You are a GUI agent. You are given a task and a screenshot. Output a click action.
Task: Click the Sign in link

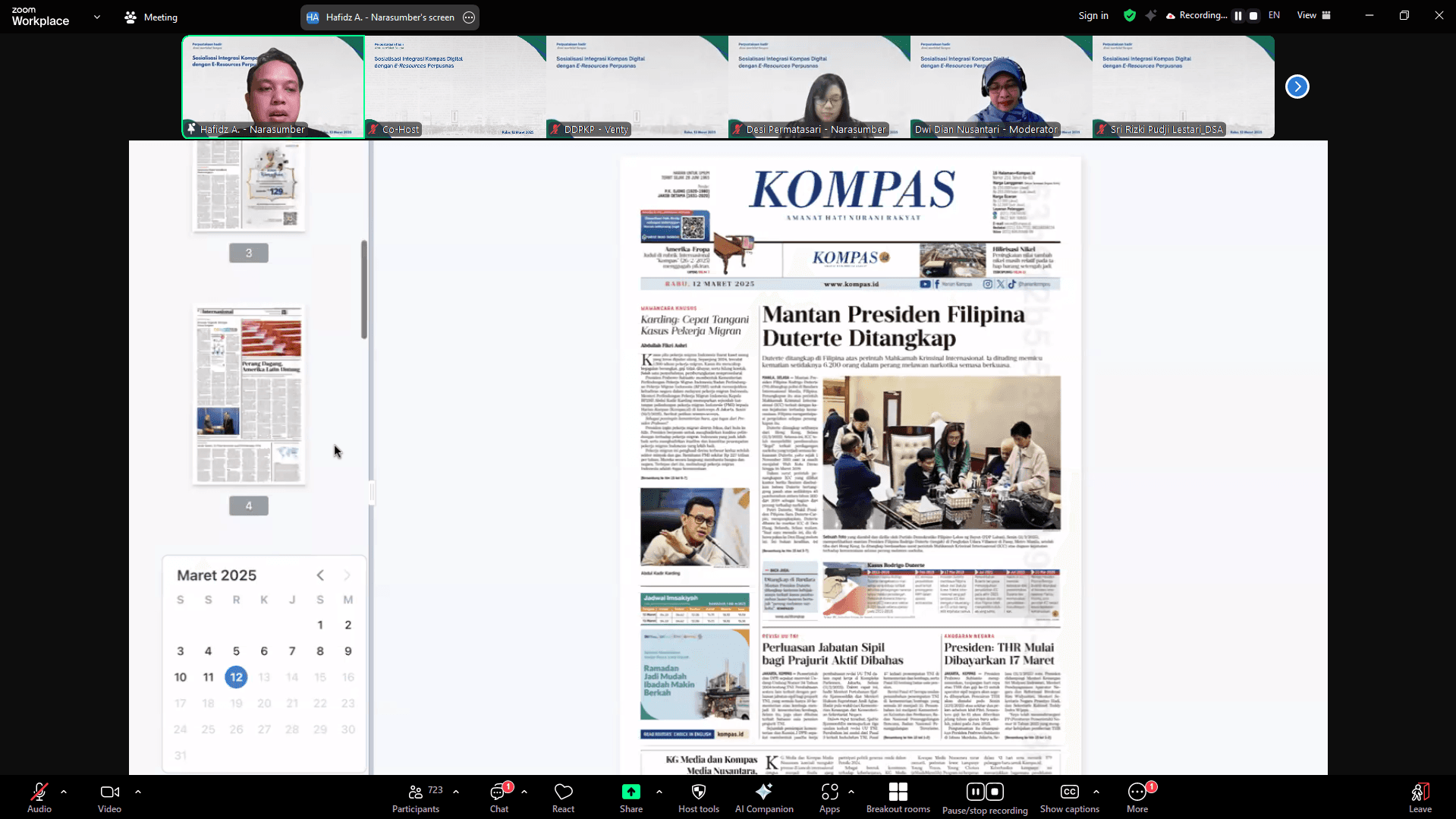coord(1093,15)
